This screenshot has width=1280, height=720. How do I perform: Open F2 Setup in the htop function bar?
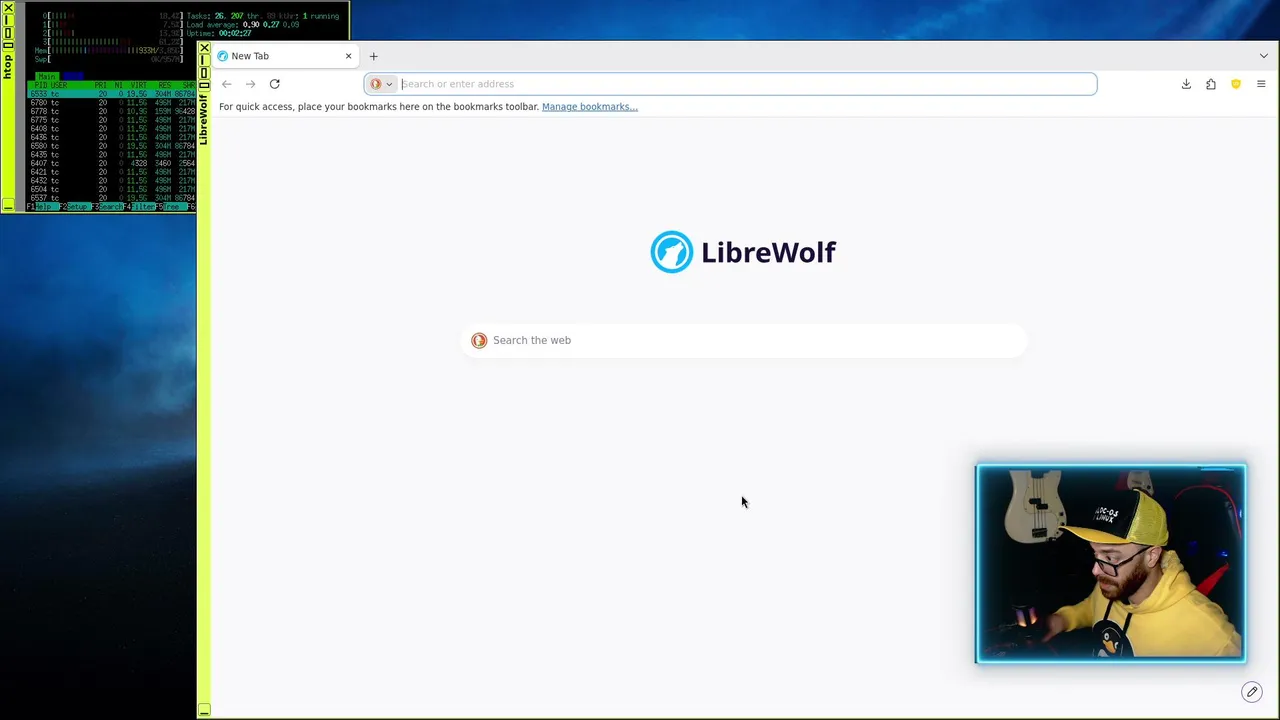point(76,207)
